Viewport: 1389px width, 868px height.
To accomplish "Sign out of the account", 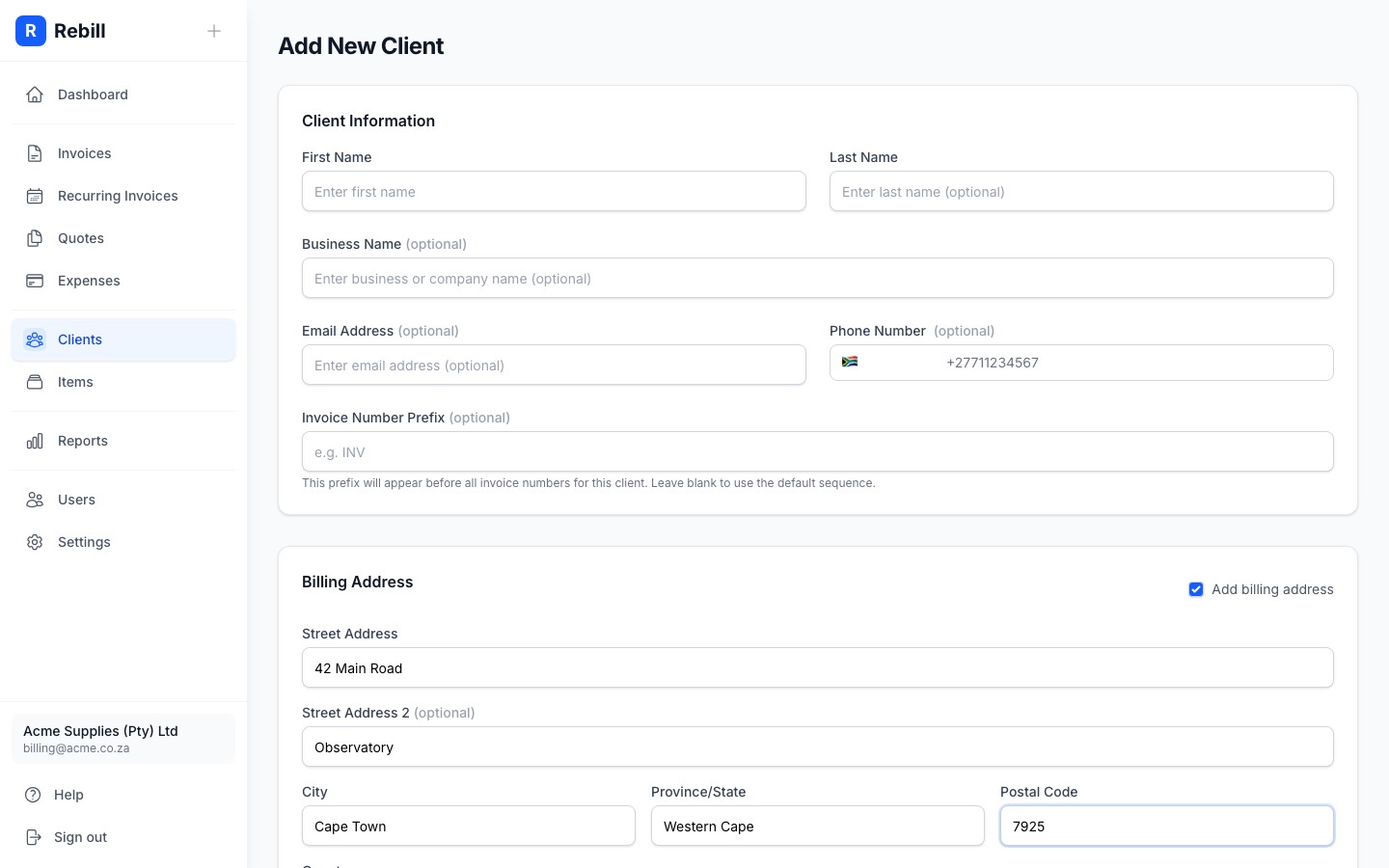I will (x=80, y=837).
